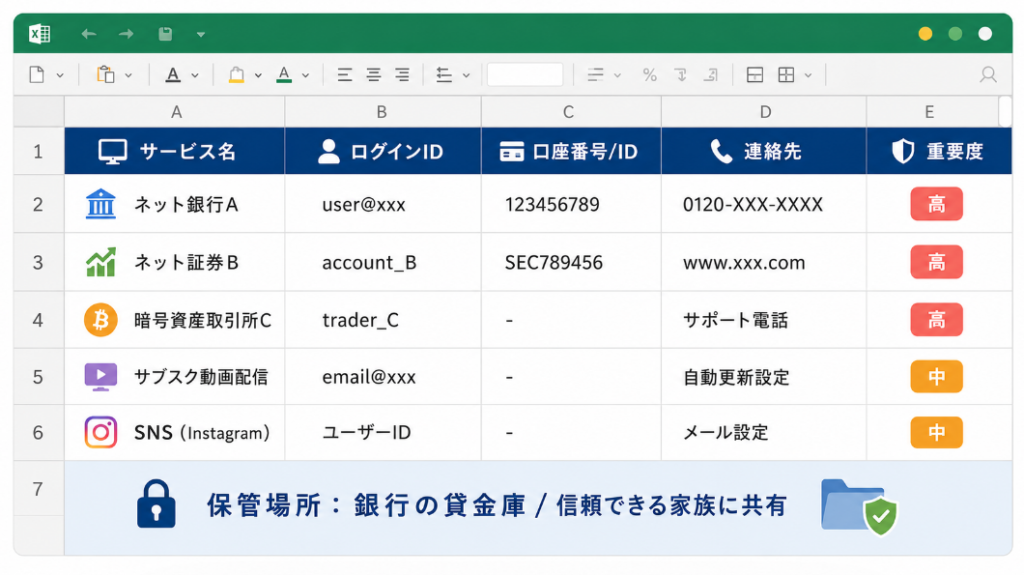Click the new document icon

37,74
